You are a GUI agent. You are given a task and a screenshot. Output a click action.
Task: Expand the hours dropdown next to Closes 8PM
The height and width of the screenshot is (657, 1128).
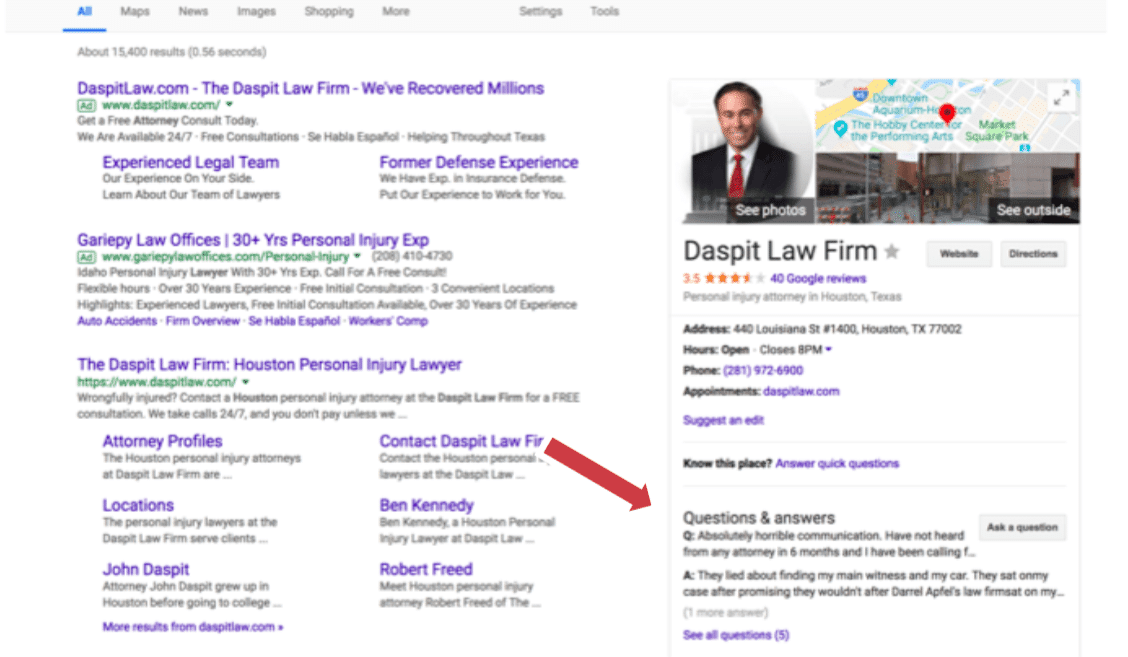pos(829,350)
